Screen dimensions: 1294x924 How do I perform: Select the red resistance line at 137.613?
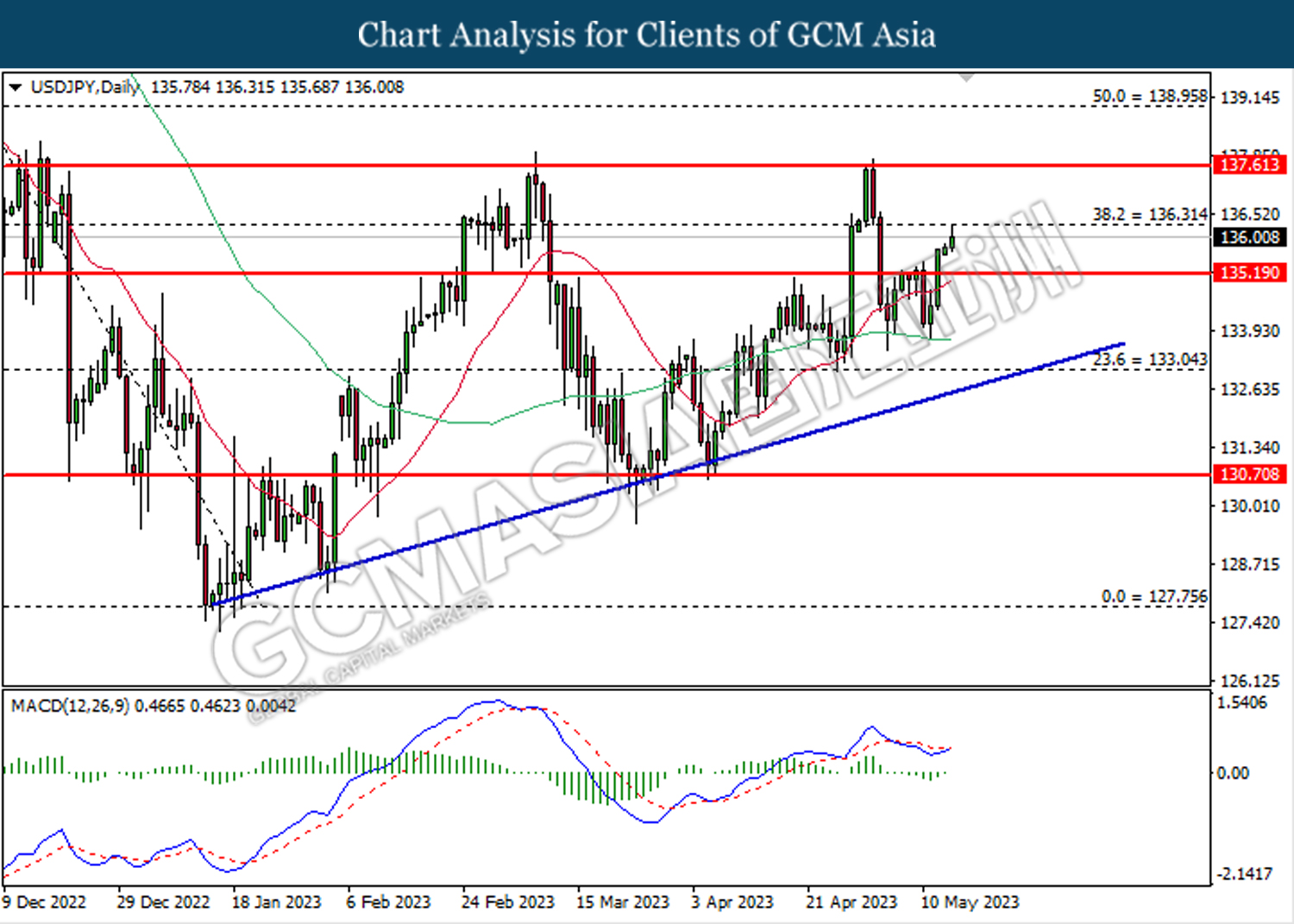pyautogui.click(x=607, y=165)
